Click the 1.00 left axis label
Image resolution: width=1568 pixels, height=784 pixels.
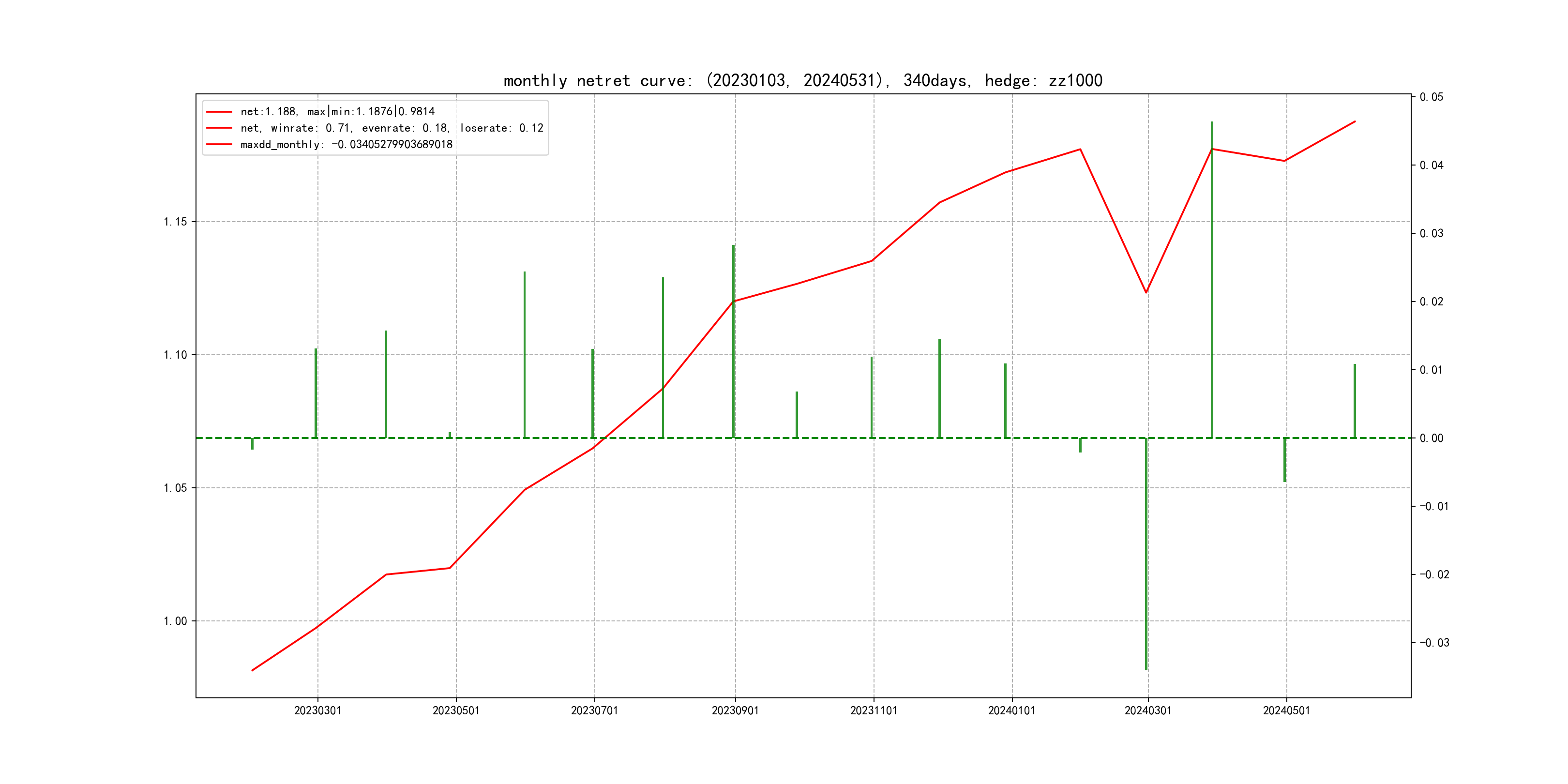(x=175, y=621)
